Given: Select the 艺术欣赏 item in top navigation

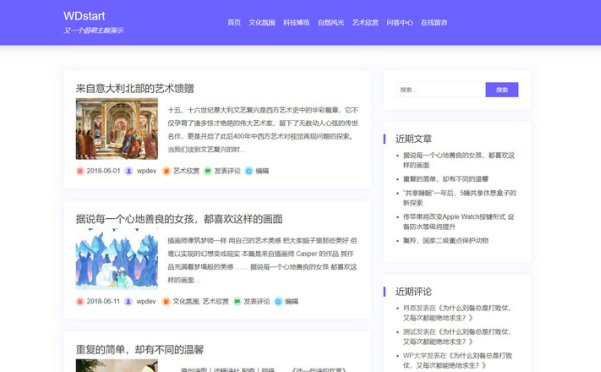Looking at the screenshot, I should 365,23.
